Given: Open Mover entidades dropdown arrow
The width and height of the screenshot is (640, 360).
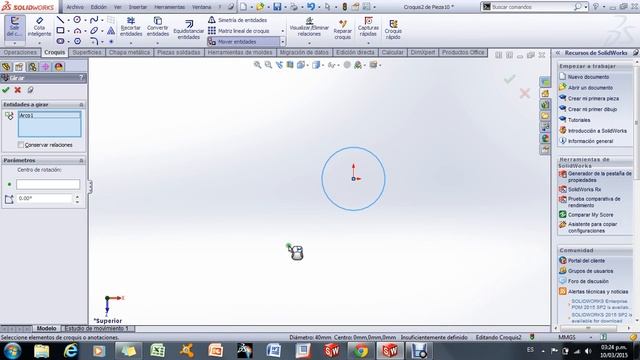Looking at the screenshot, I should pyautogui.click(x=282, y=42).
